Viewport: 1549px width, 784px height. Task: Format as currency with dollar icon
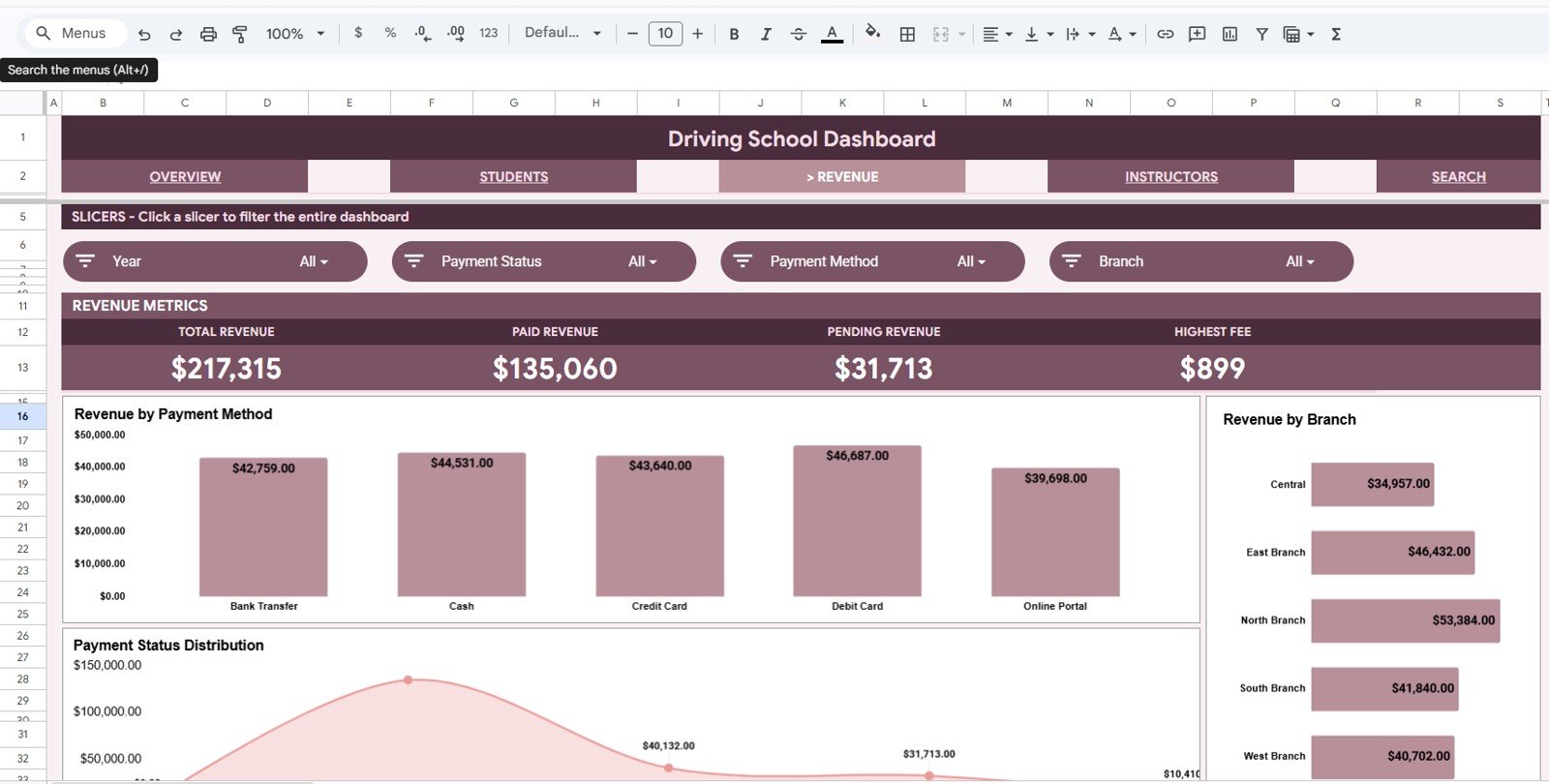tap(358, 33)
